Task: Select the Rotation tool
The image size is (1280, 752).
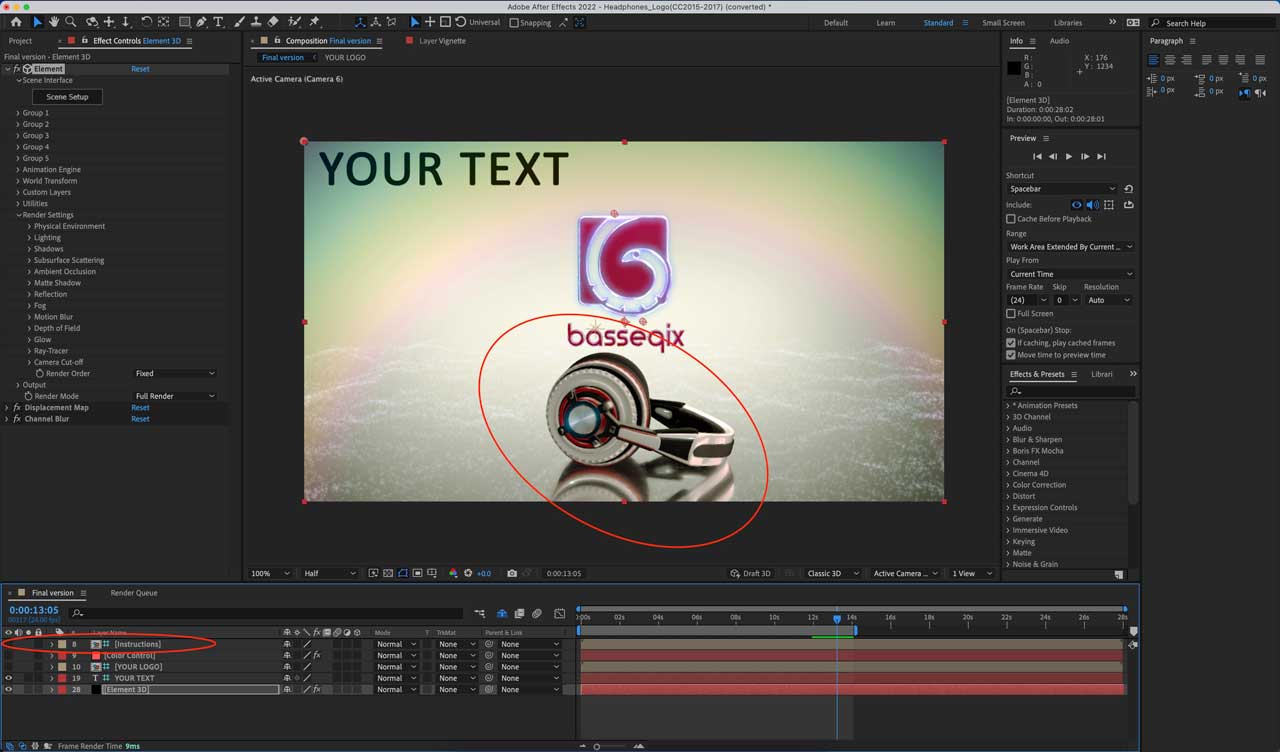Action: pos(147,22)
